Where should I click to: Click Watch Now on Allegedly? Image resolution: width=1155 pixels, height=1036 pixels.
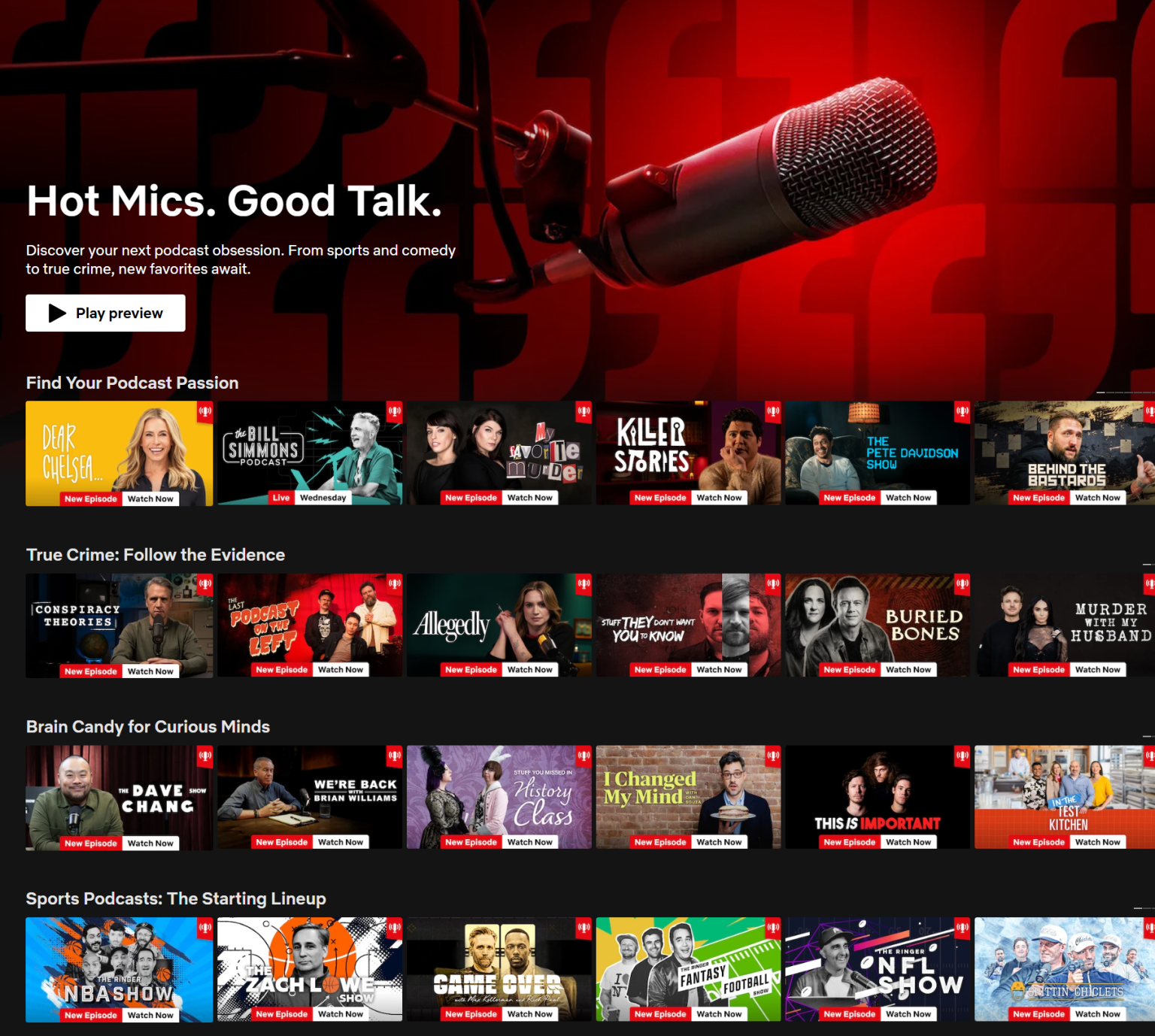click(x=529, y=670)
